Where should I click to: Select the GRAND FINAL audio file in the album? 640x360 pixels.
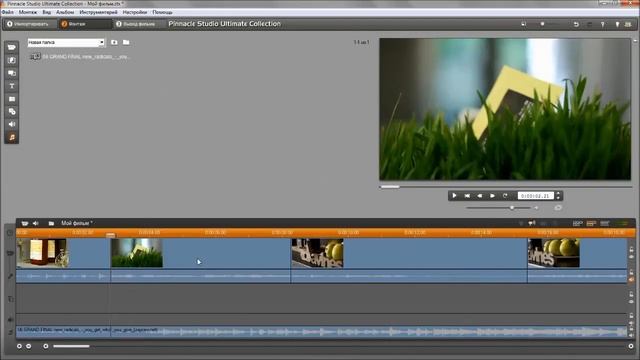pyautogui.click(x=81, y=57)
